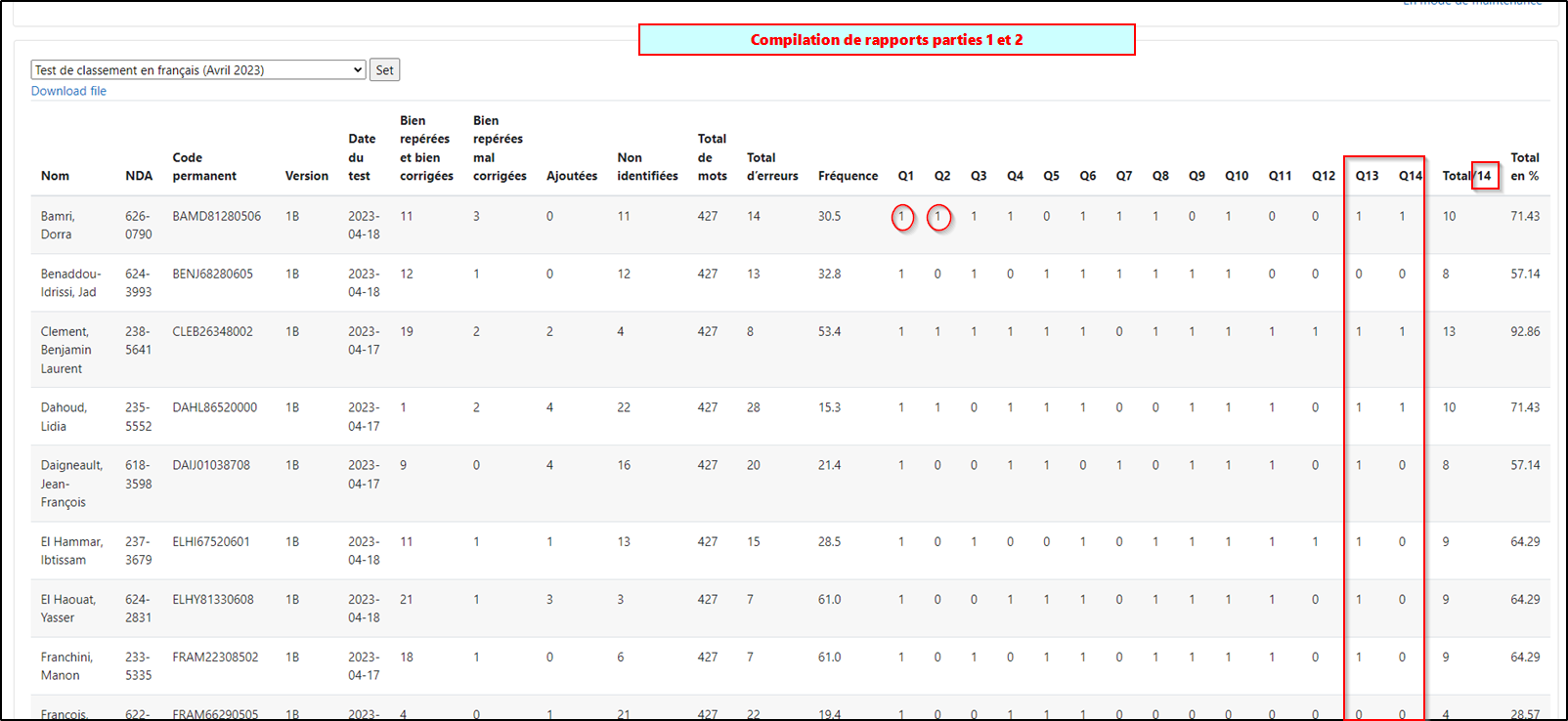Click the Total en % column header

pos(1524,167)
